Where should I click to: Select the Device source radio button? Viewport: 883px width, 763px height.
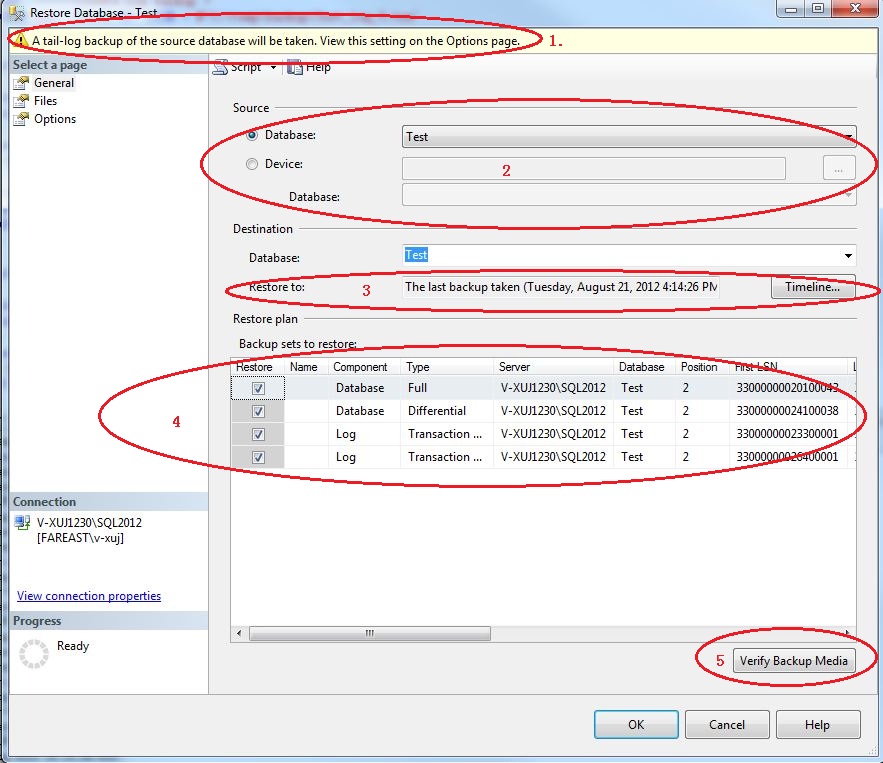click(x=252, y=164)
